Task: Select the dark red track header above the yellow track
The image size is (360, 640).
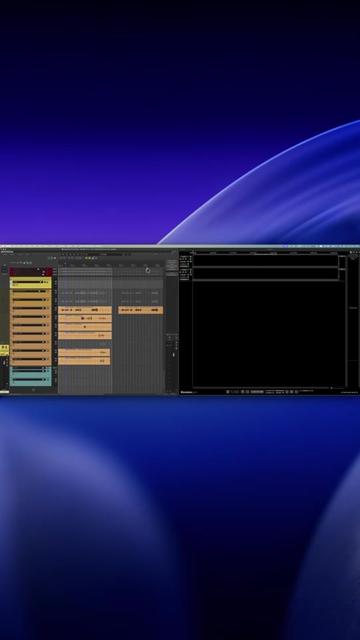Action: click(x=31, y=272)
